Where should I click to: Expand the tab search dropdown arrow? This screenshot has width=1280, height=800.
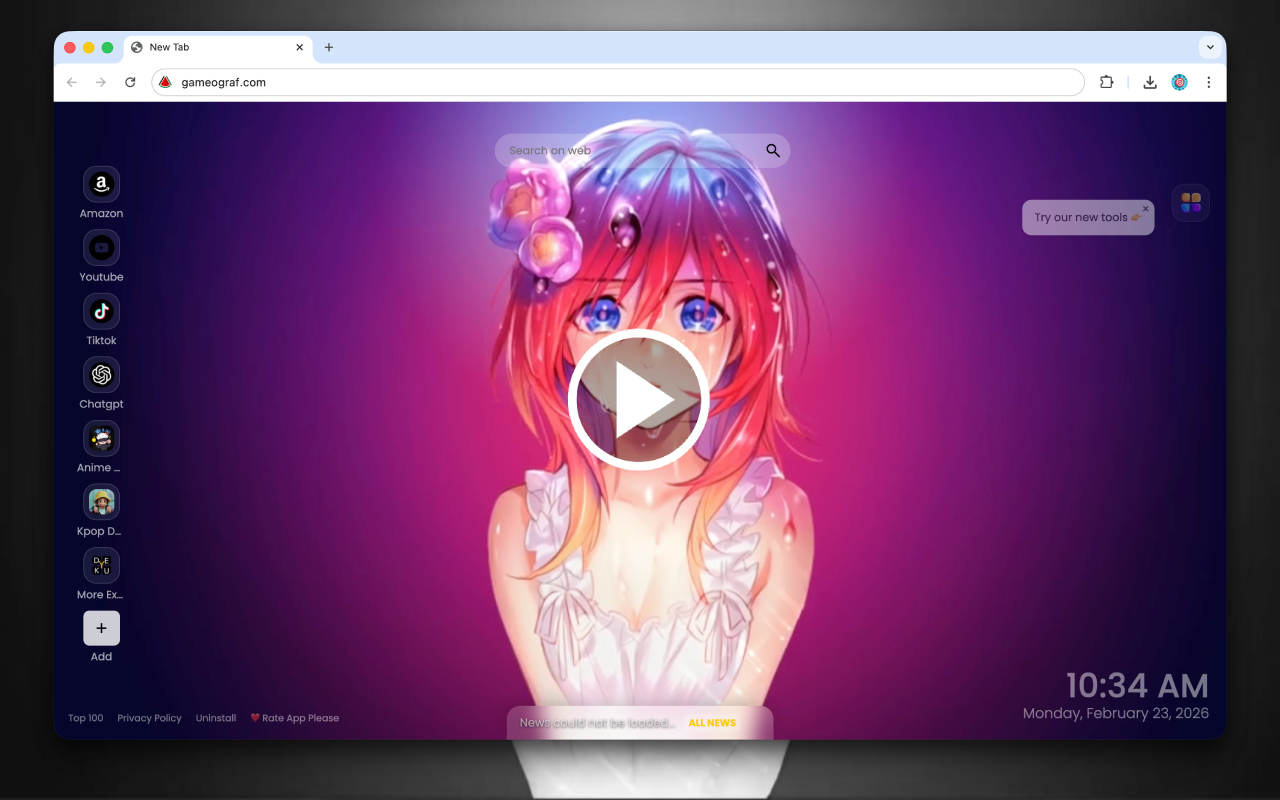[x=1210, y=47]
